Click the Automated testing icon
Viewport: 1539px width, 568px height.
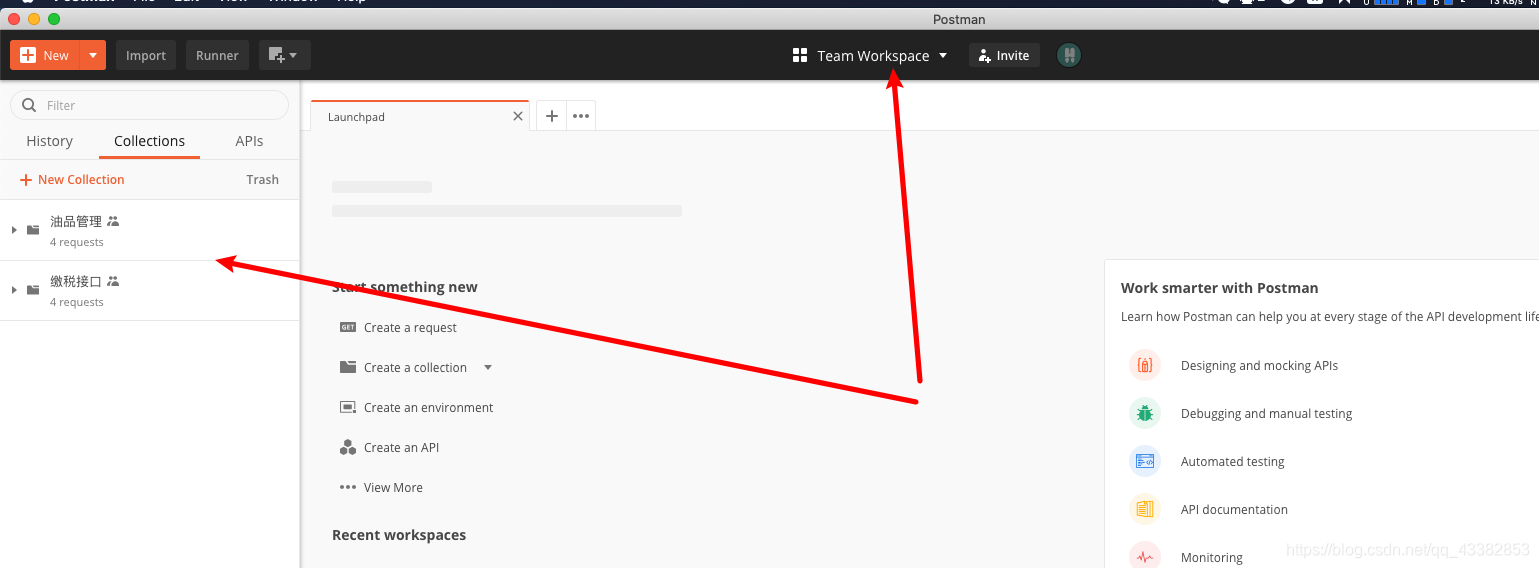[x=1145, y=461]
